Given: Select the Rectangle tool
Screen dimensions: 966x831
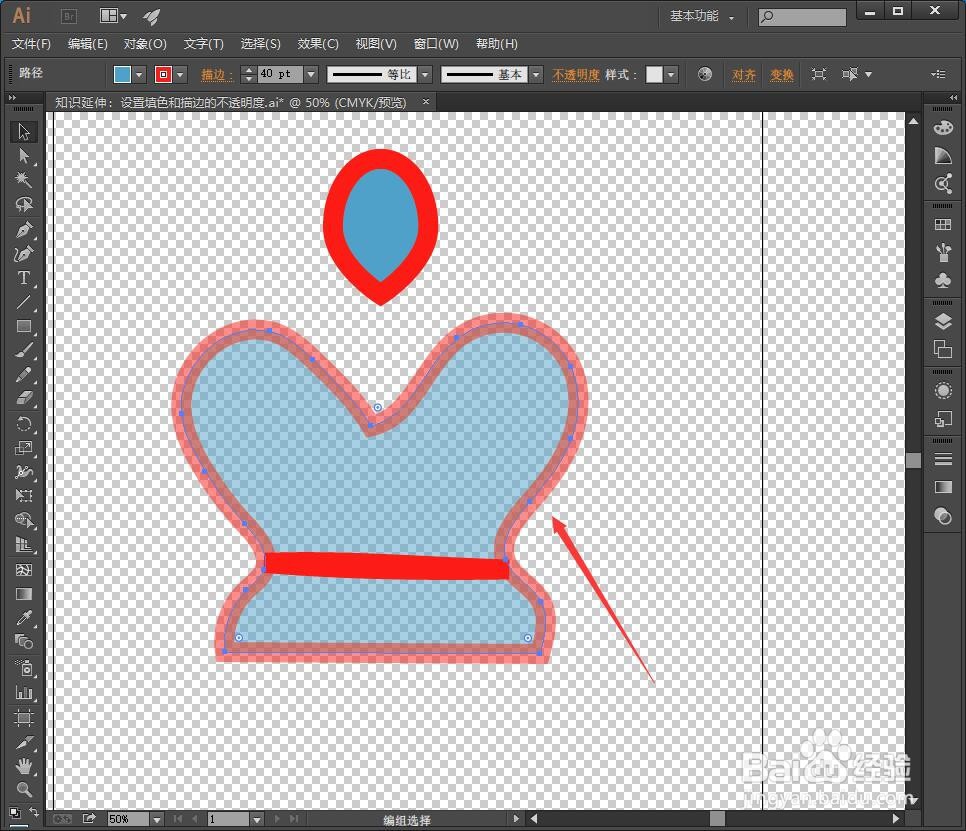Looking at the screenshot, I should [x=23, y=326].
